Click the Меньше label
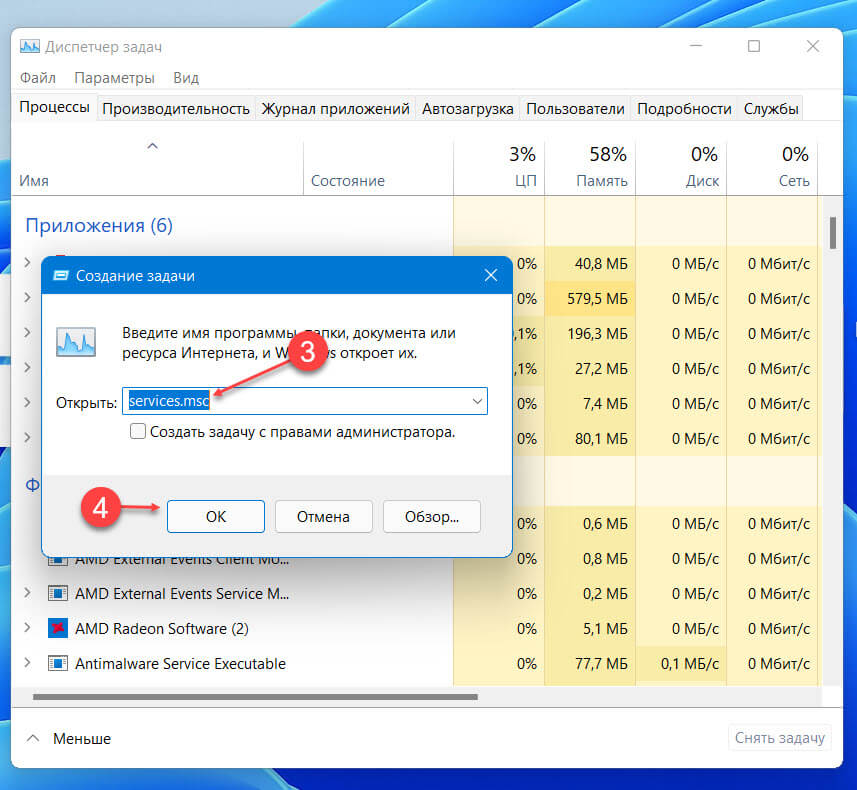The height and width of the screenshot is (790, 857). tap(81, 739)
